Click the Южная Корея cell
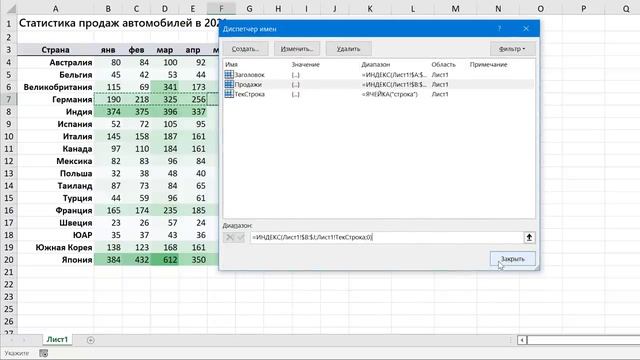 pyautogui.click(x=56, y=247)
